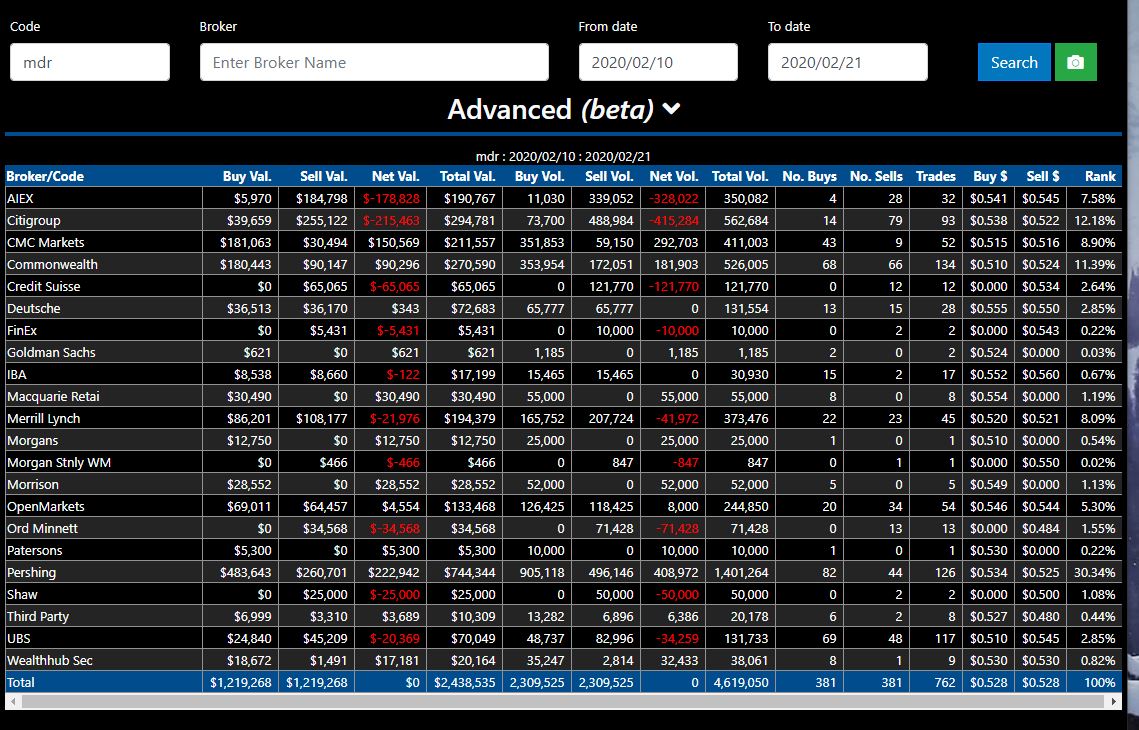The width and height of the screenshot is (1139, 730).
Task: Sort by Buy Vol. column header
Action: click(540, 176)
